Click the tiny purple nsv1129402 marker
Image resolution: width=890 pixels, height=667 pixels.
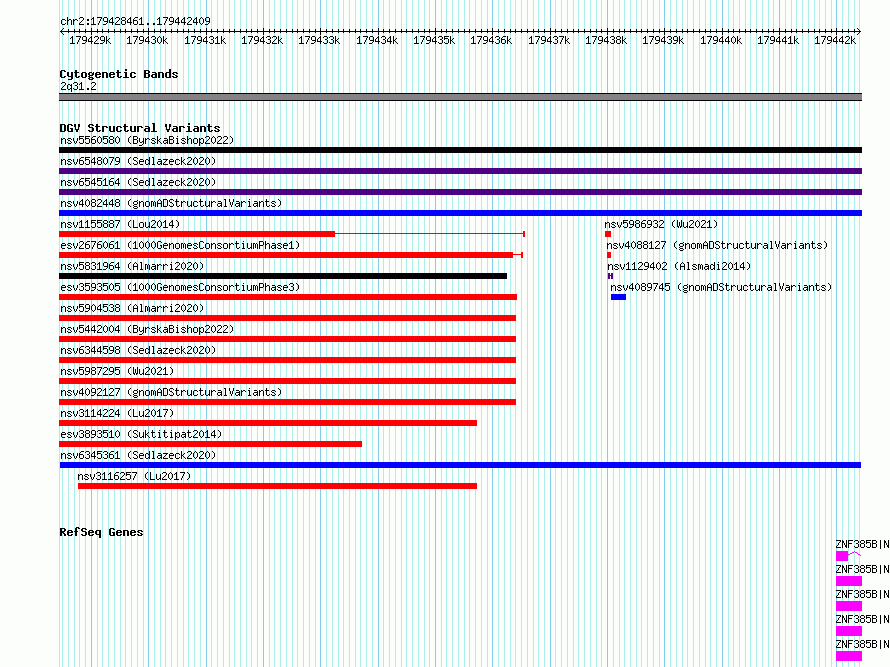tap(610, 276)
